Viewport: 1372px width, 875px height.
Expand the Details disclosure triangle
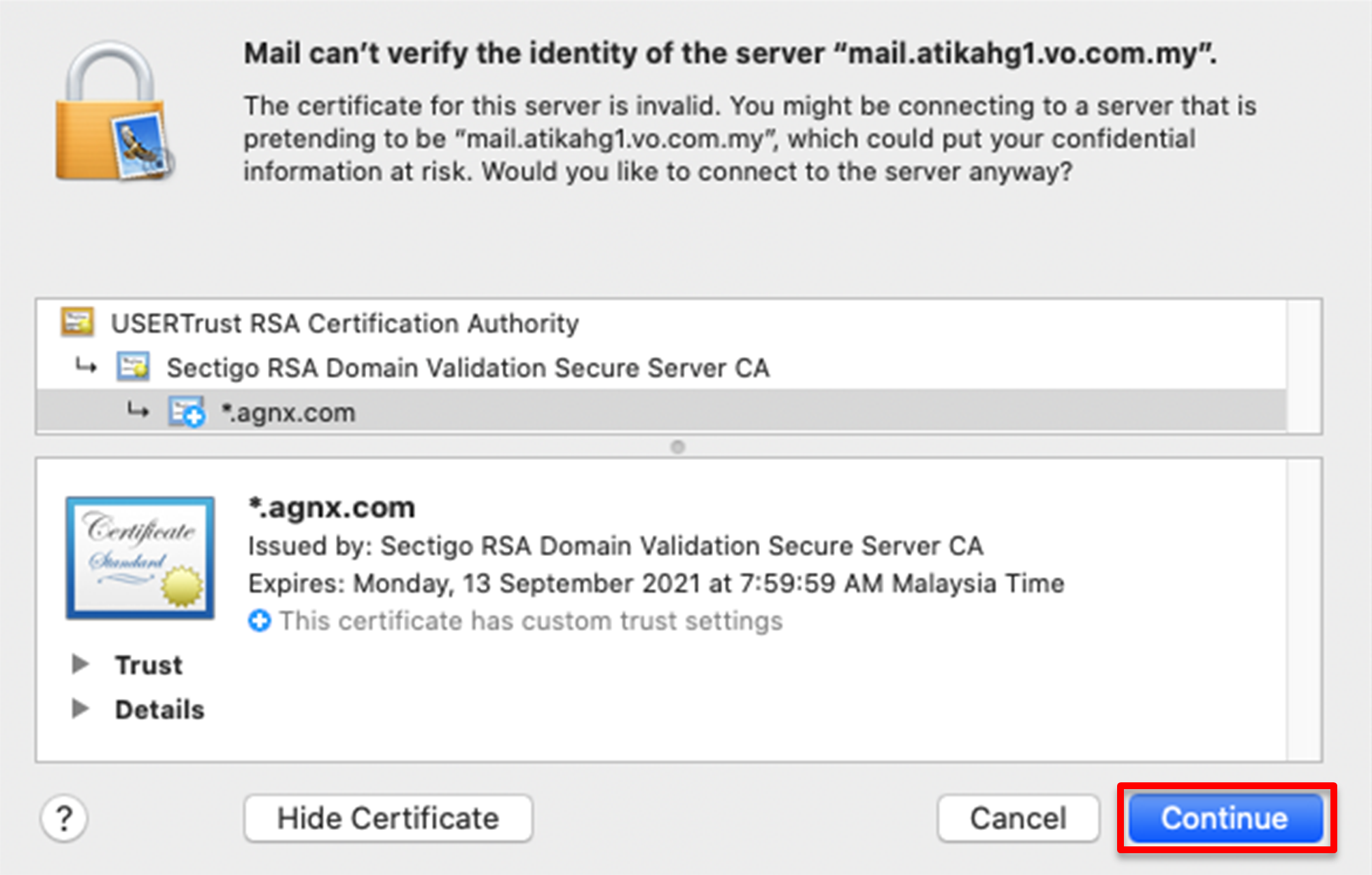(x=80, y=709)
